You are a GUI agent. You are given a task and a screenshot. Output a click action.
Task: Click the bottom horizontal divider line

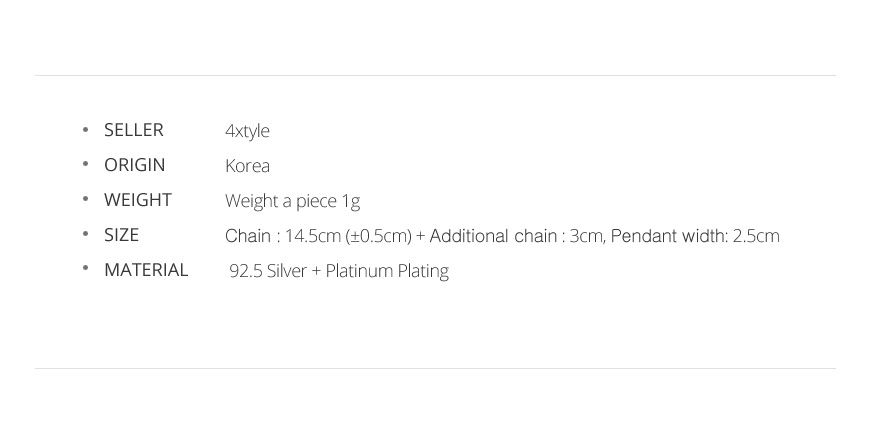(435, 368)
